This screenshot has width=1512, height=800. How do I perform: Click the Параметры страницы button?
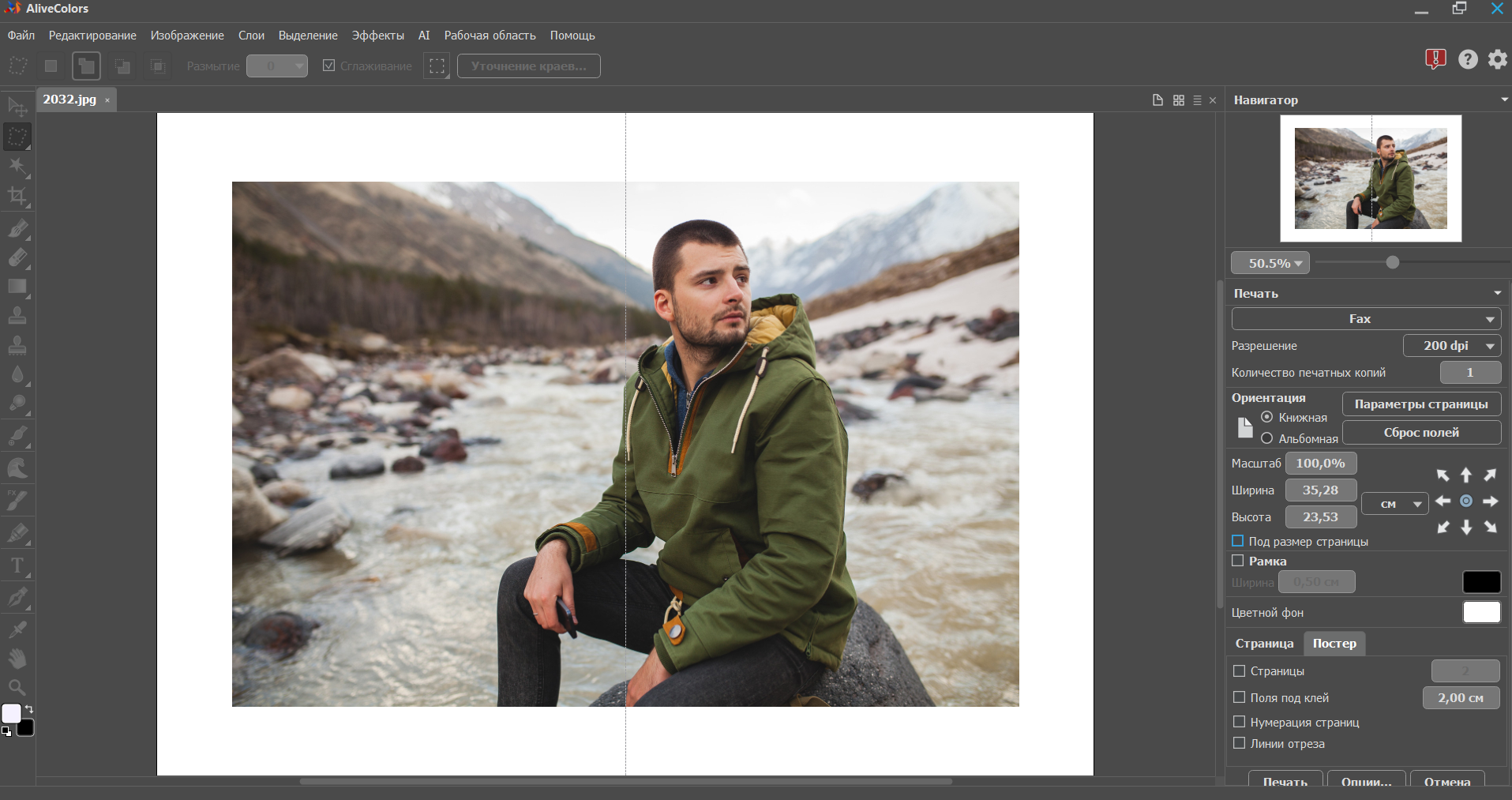(x=1421, y=404)
